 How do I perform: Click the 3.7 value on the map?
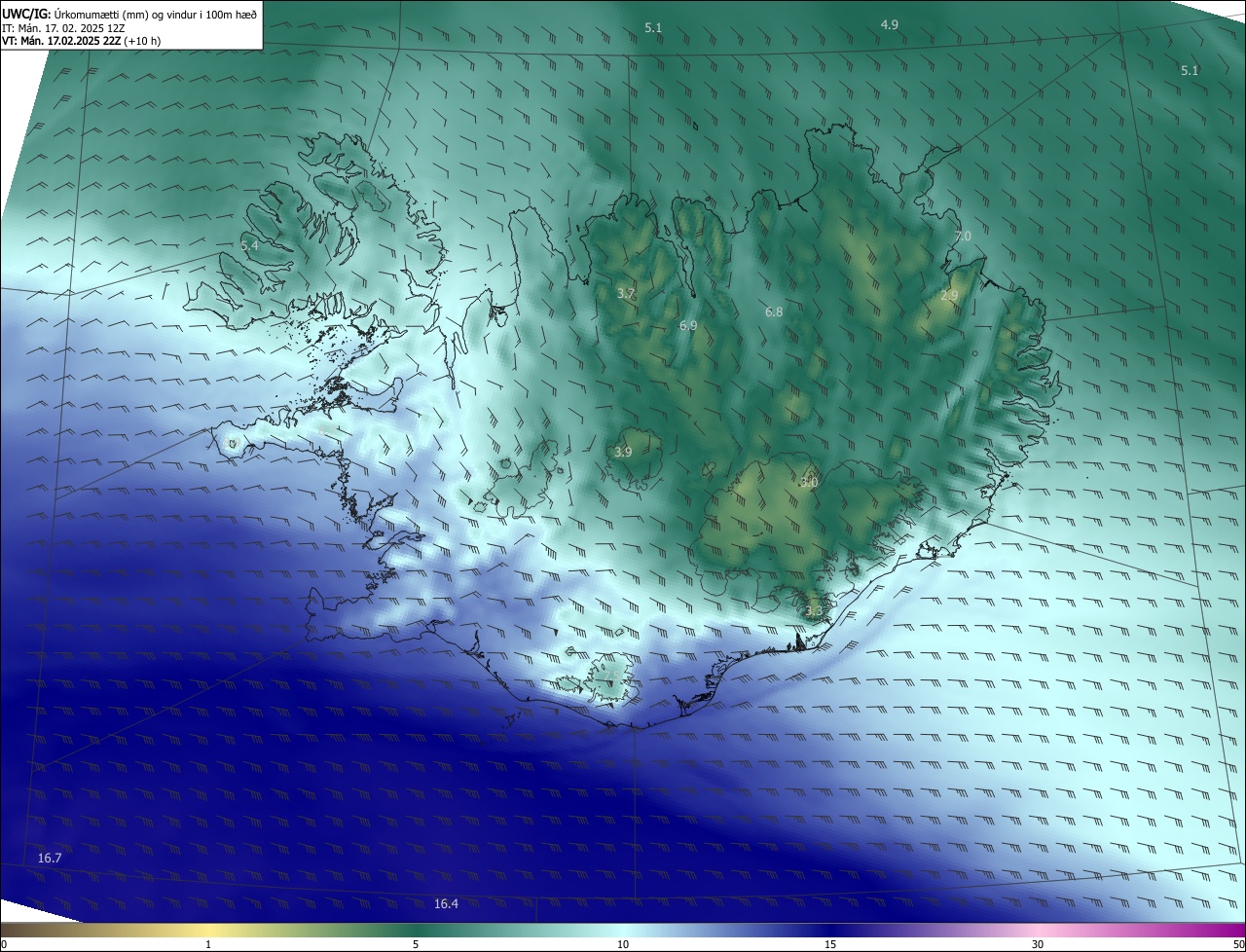pos(626,293)
